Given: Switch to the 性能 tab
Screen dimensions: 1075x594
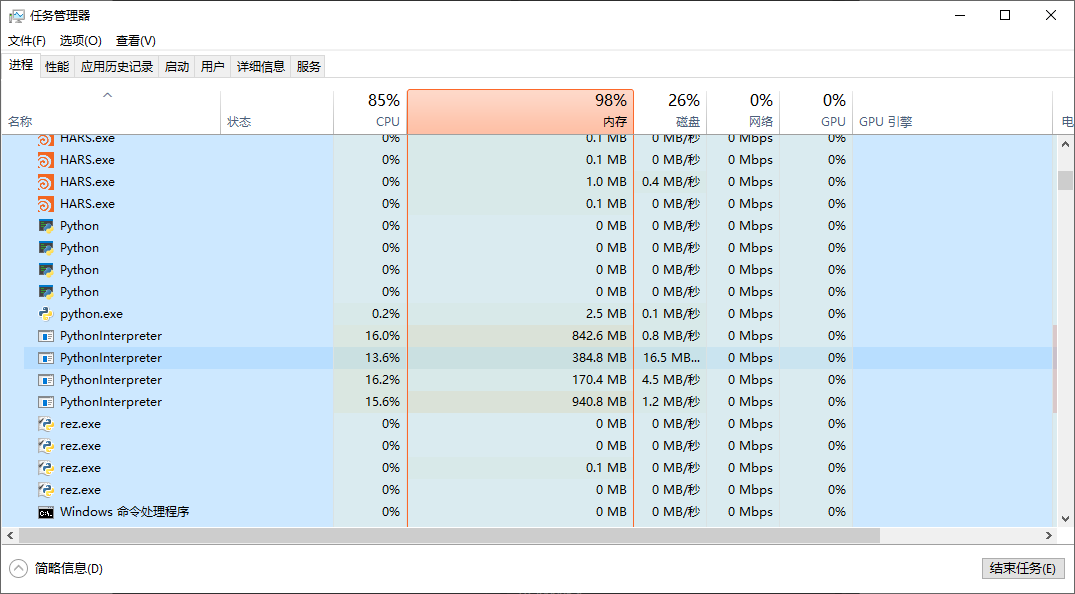Looking at the screenshot, I should coord(57,67).
